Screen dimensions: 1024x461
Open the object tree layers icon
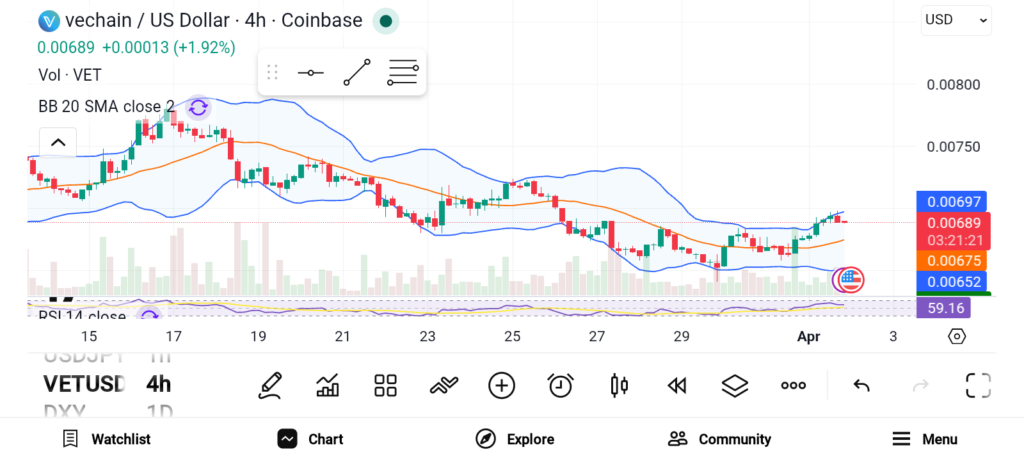point(735,385)
